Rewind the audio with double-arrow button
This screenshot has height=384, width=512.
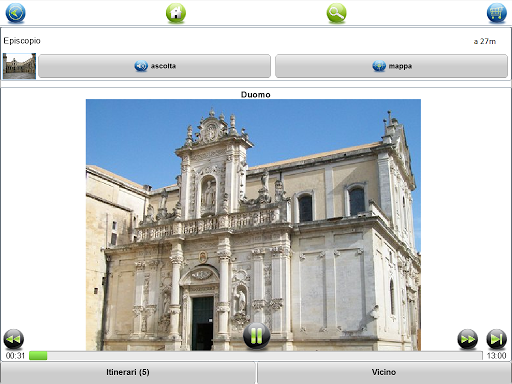coord(13,339)
